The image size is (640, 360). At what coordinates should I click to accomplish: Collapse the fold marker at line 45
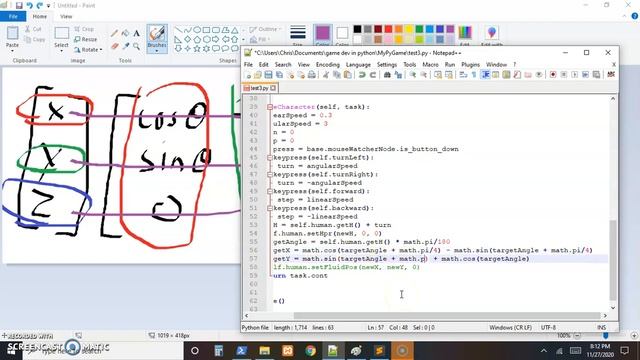[x=270, y=158]
